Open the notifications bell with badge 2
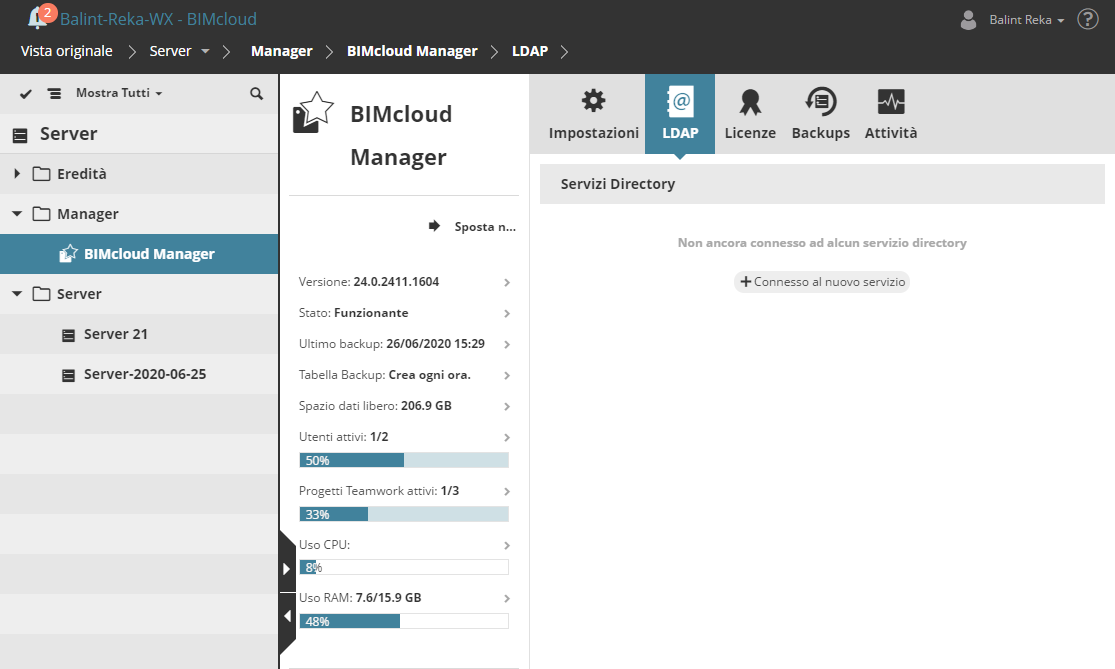1115x669 pixels. 40,17
